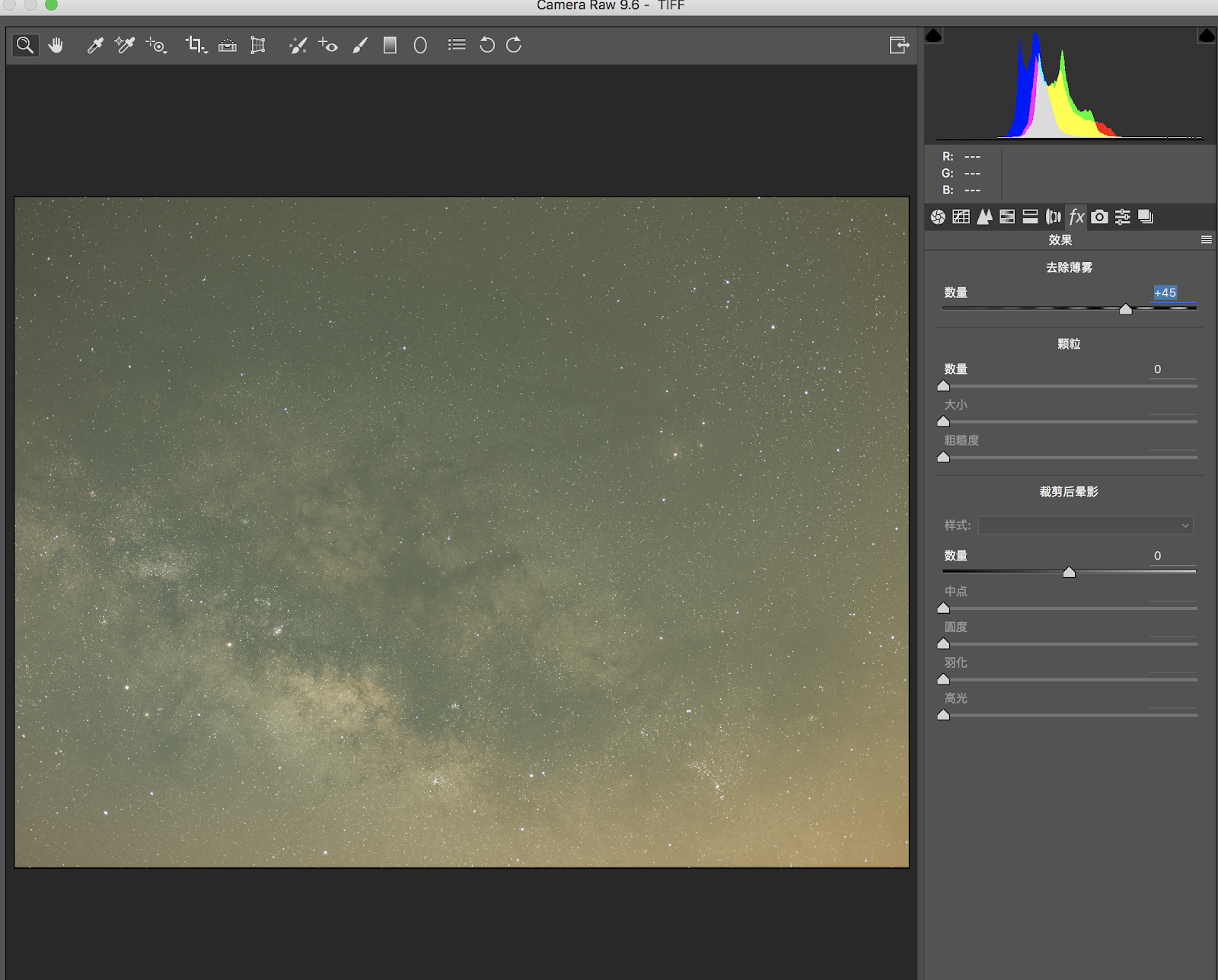Select the Graduated Filter tool

tap(390, 45)
